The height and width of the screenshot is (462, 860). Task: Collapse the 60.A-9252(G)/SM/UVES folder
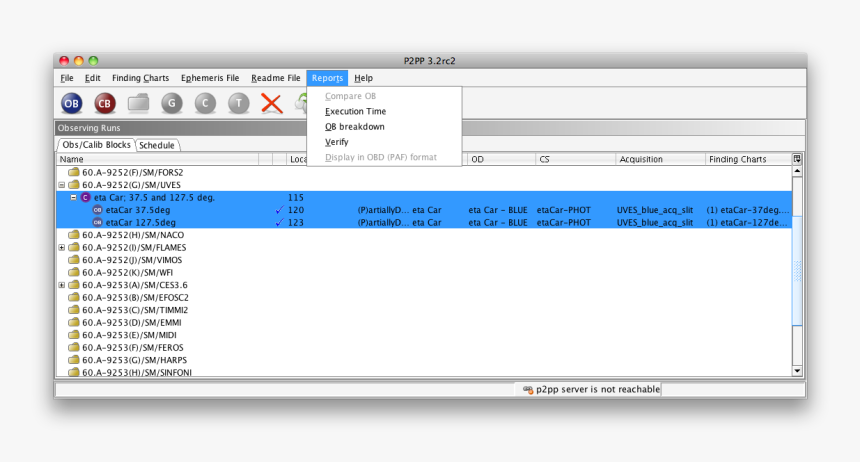pyautogui.click(x=62, y=185)
